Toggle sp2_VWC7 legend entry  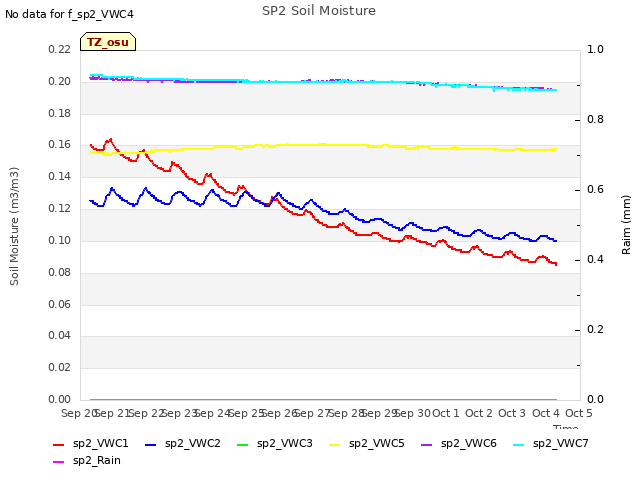551,444
